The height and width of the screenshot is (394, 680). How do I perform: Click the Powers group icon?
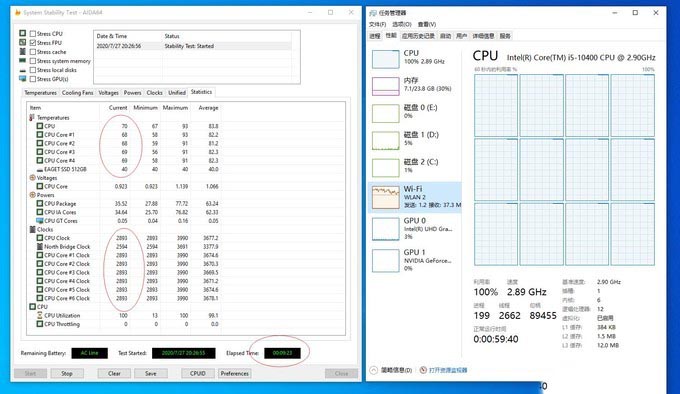pyautogui.click(x=32, y=195)
